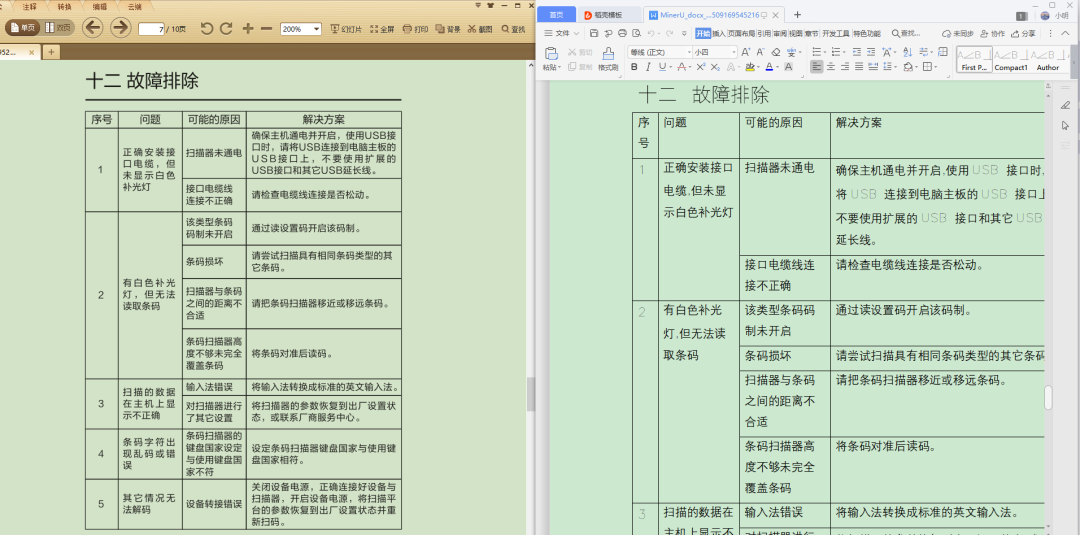This screenshot has width=1080, height=535.
Task: Create new WPS tab with plus
Action: [797, 14]
